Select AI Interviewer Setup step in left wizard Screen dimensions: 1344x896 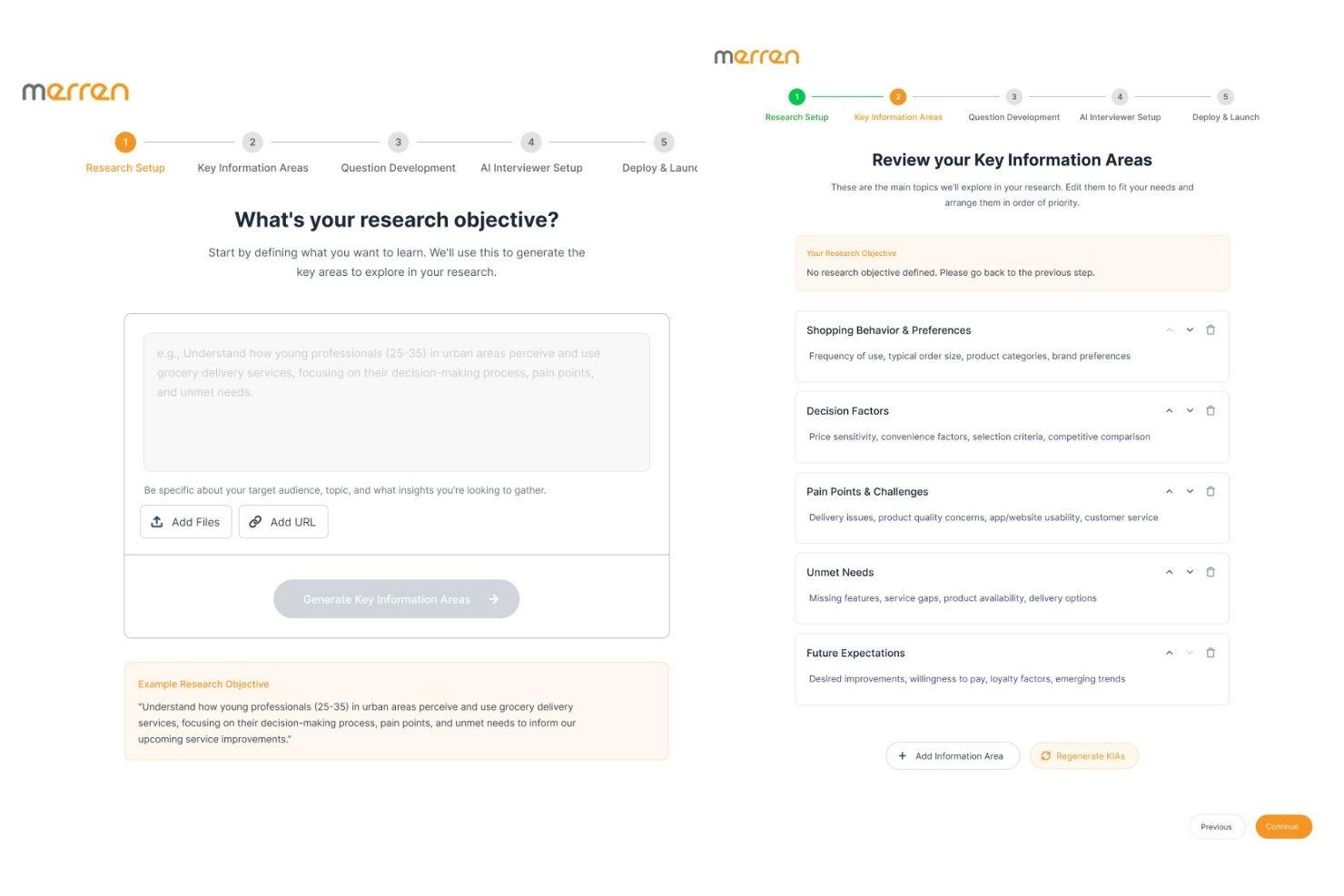[x=531, y=143]
